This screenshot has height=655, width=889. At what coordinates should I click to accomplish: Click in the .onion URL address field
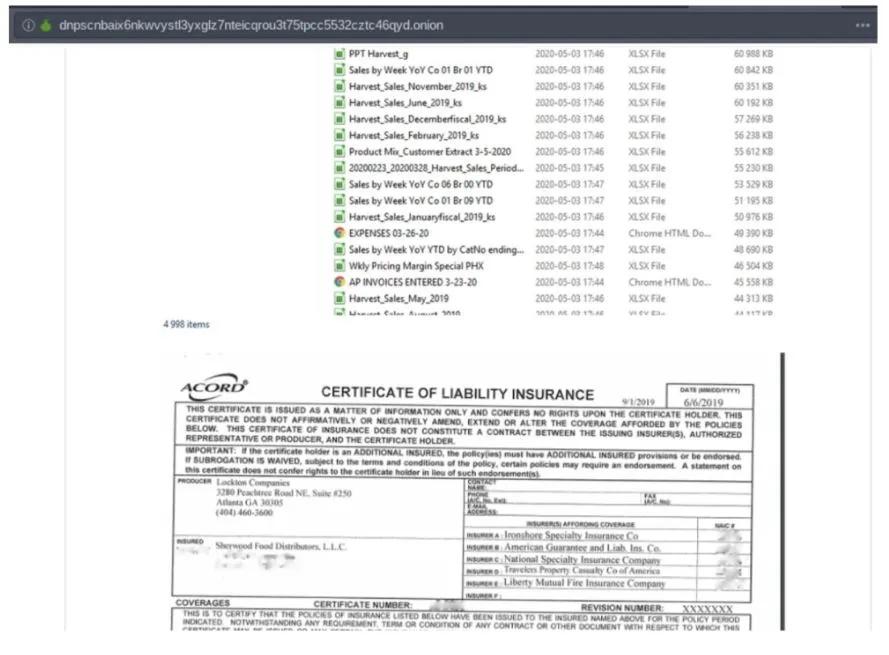click(x=250, y=25)
